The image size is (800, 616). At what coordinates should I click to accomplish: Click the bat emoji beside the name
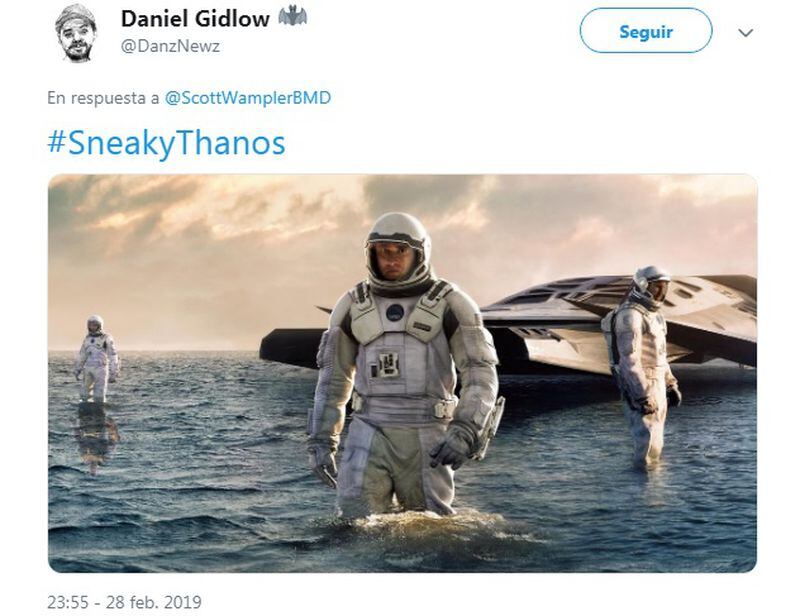click(x=292, y=17)
